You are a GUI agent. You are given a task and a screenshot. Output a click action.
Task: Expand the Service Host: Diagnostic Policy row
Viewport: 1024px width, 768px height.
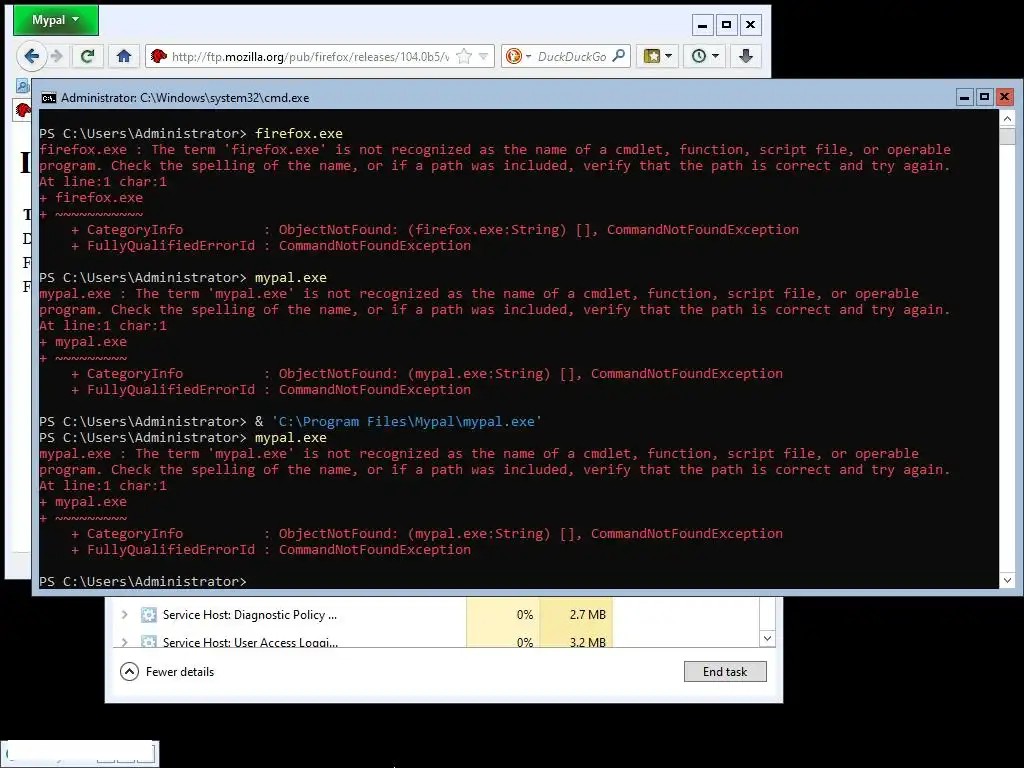click(x=124, y=615)
